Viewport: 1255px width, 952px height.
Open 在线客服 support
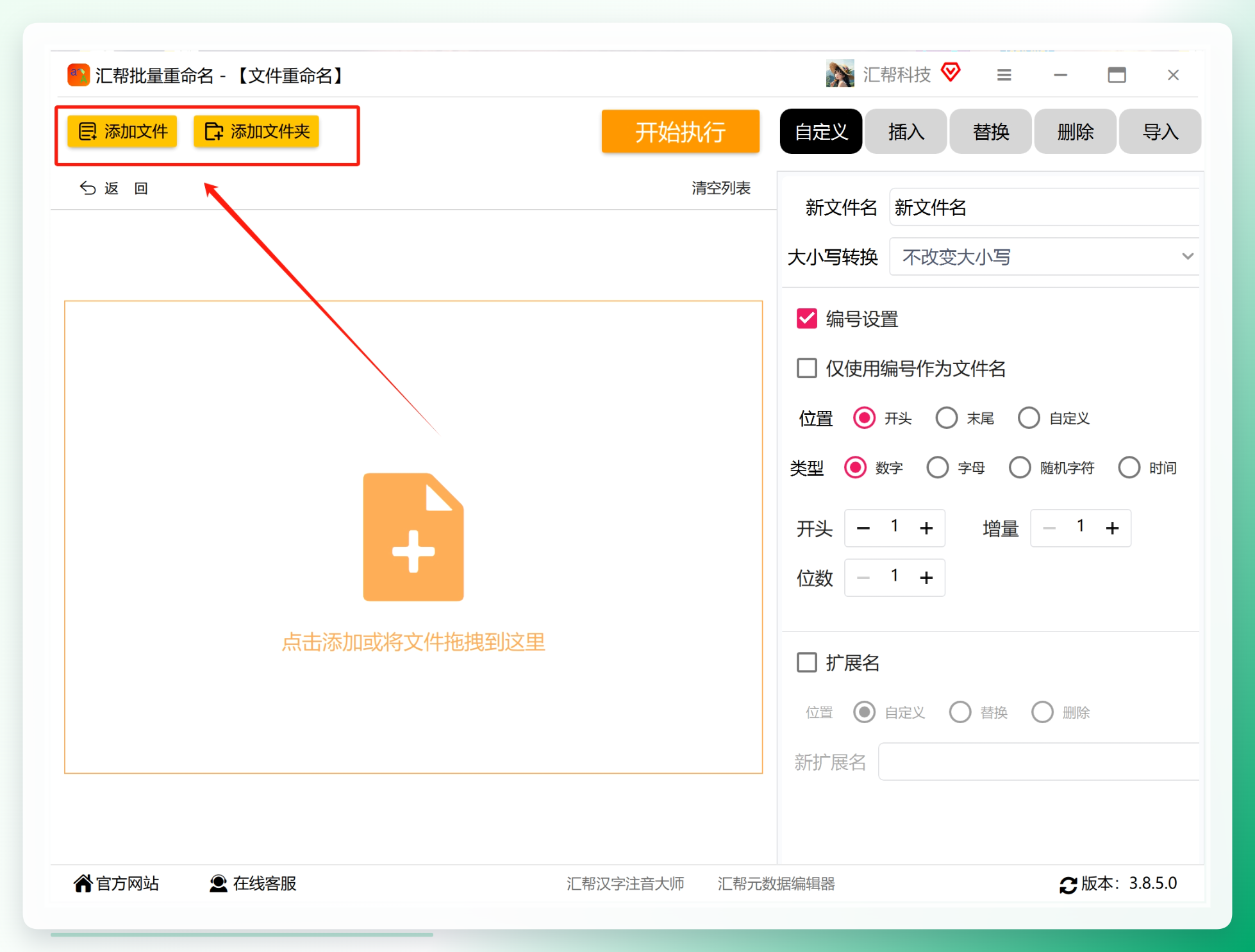tap(253, 883)
